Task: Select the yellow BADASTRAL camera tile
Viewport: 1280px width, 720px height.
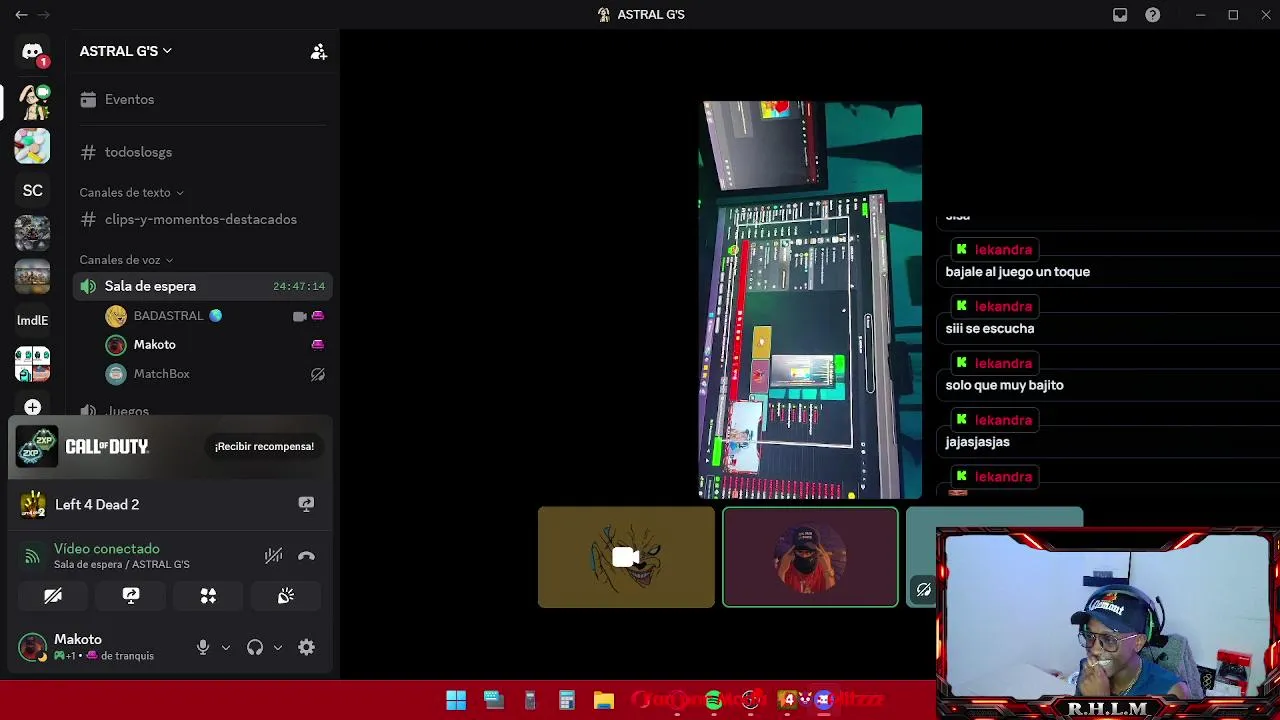Action: 626,557
